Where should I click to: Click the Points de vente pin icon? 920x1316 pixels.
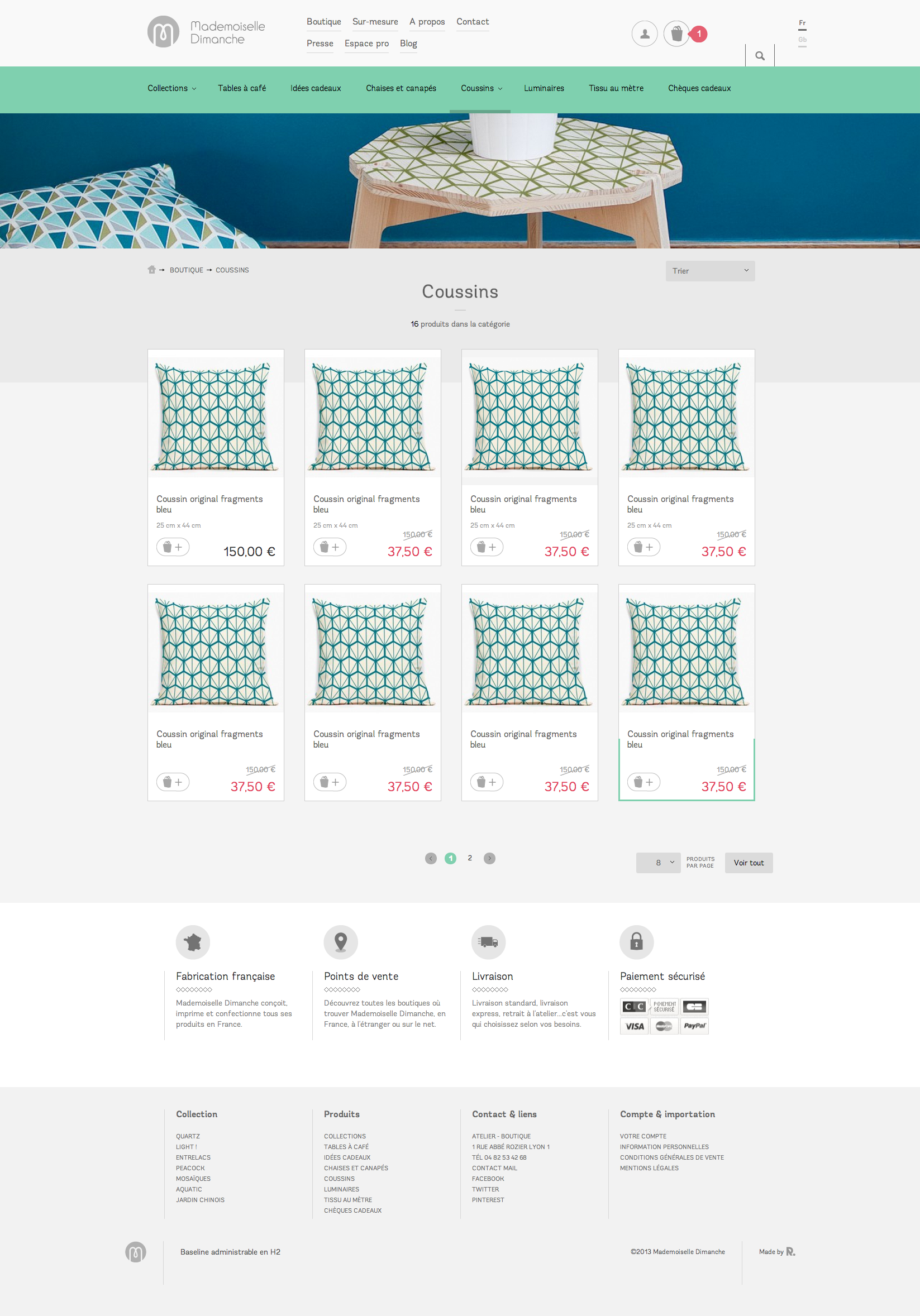pos(341,942)
